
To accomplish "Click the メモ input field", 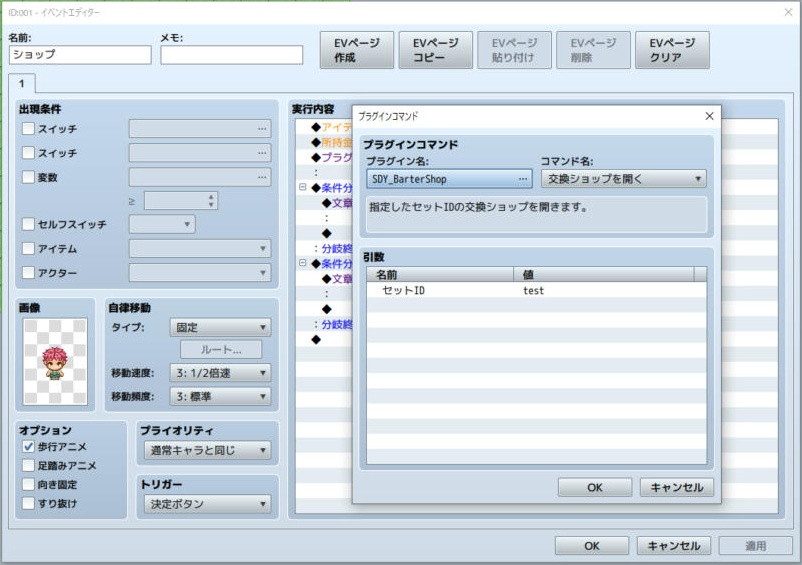I will coord(231,55).
